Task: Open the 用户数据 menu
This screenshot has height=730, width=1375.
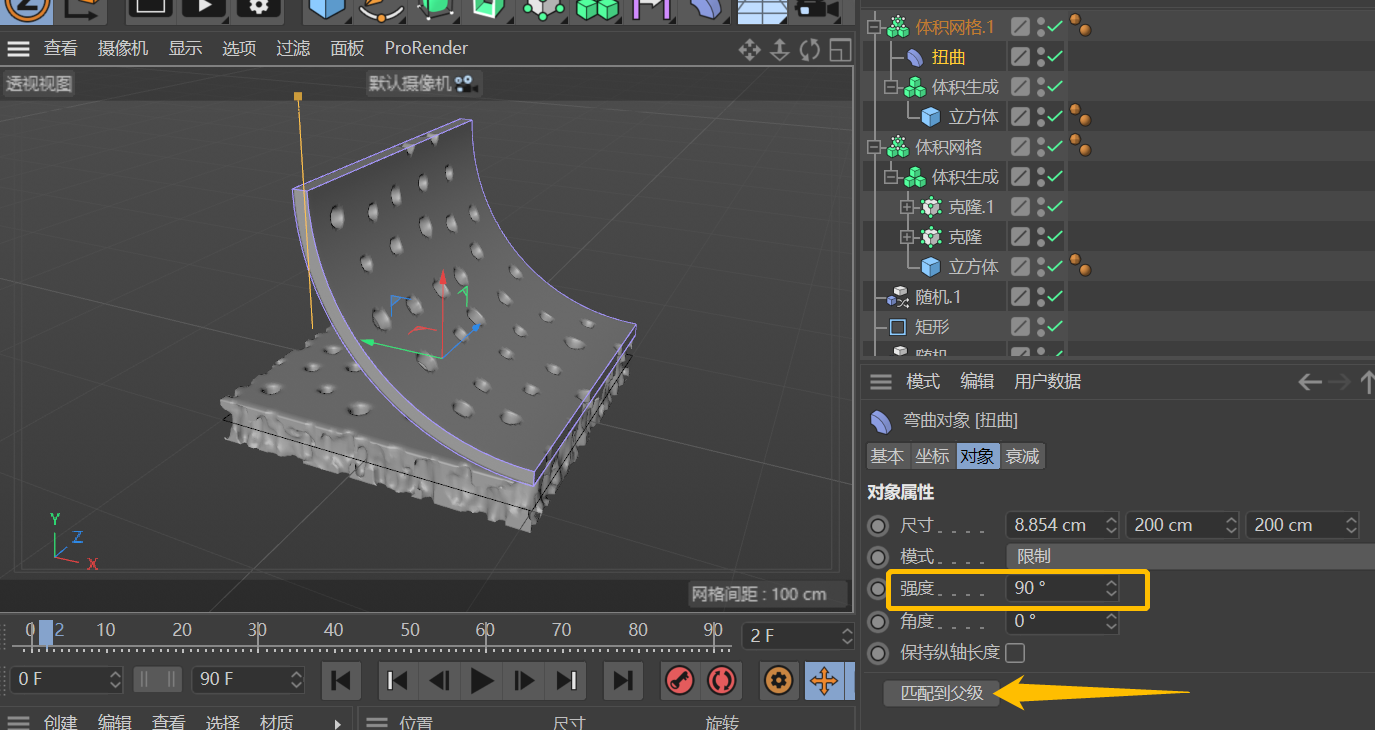Action: (x=1048, y=381)
